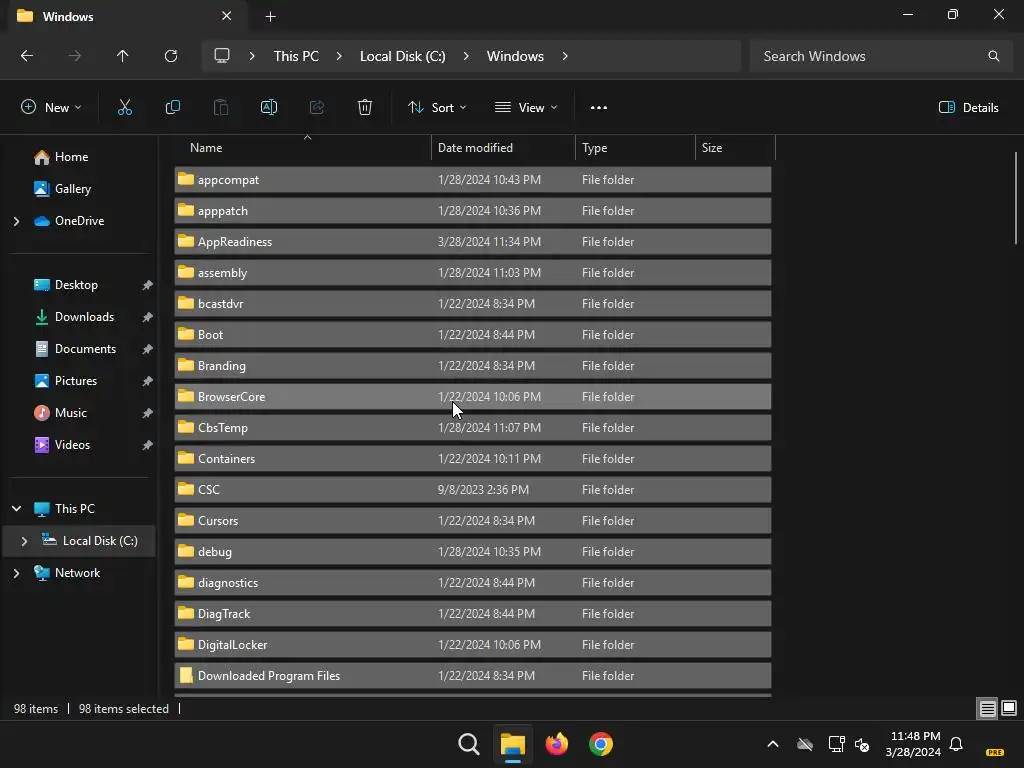Go back with the left arrow
Viewport: 1024px width, 768px height.
pyautogui.click(x=27, y=56)
